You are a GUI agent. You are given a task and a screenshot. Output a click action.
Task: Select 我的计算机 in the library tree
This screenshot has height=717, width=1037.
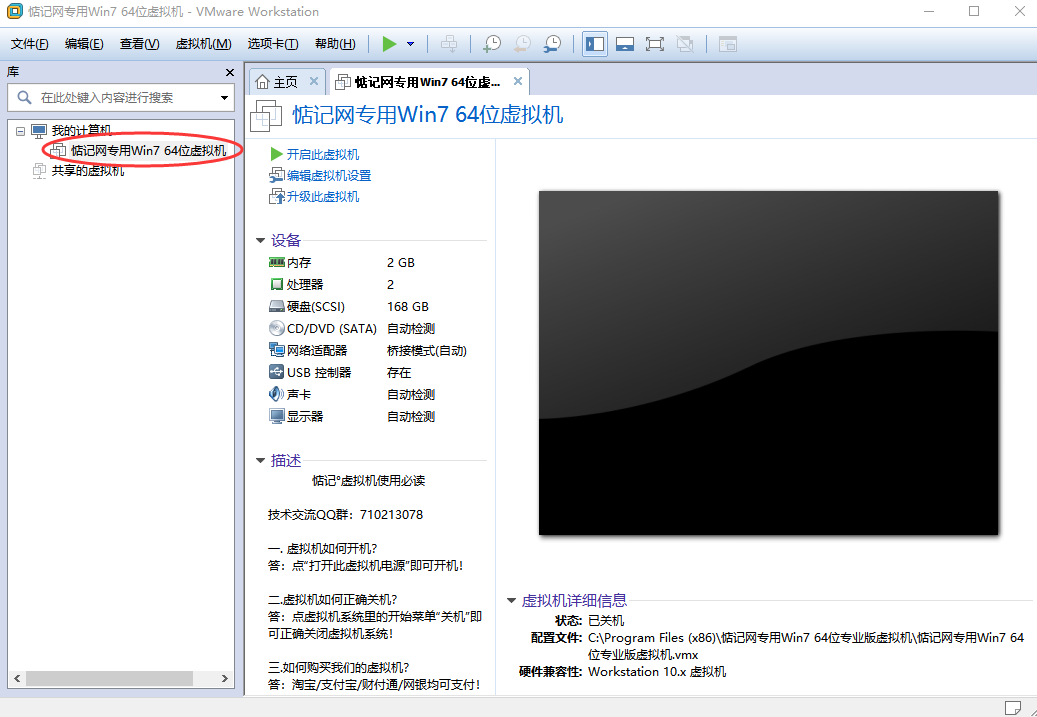(x=82, y=130)
